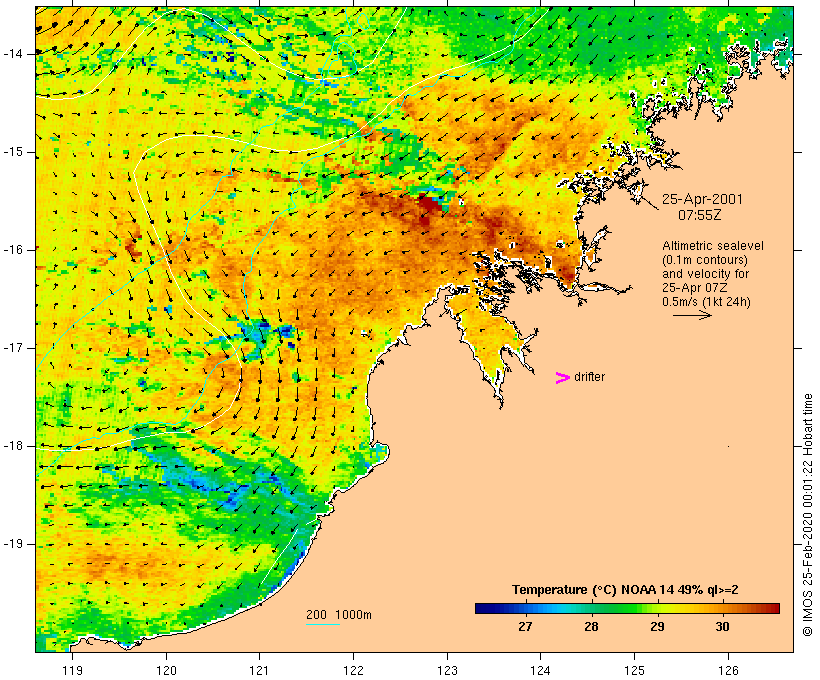Click the longitude axis label '123'
Screen dimensions: 820x680
[447, 670]
